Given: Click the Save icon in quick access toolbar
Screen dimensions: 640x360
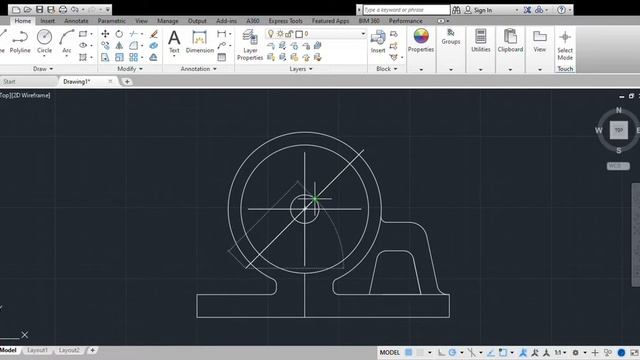Looking at the screenshot, I should pos(40,9).
